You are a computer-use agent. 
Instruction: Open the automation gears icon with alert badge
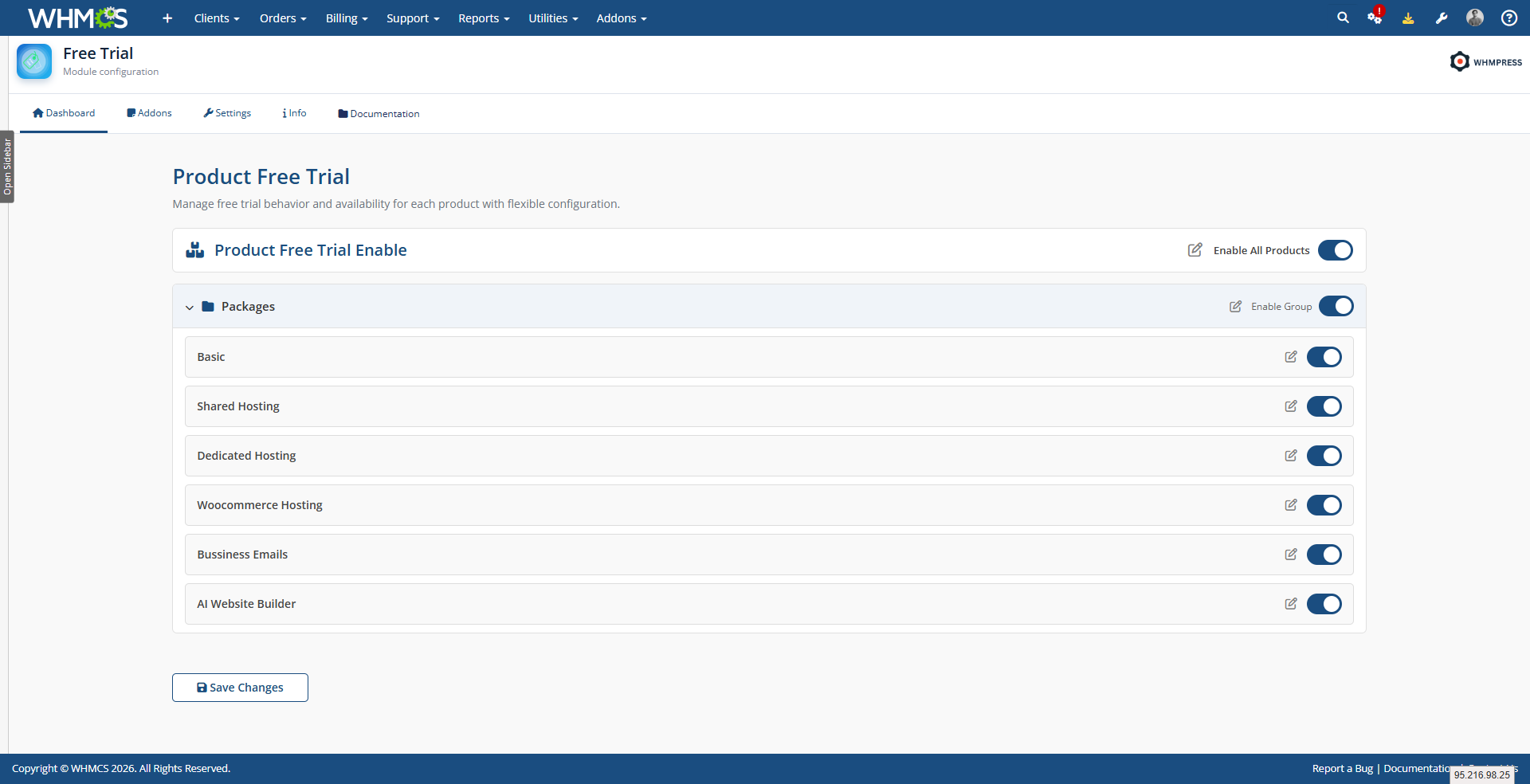pyautogui.click(x=1375, y=17)
